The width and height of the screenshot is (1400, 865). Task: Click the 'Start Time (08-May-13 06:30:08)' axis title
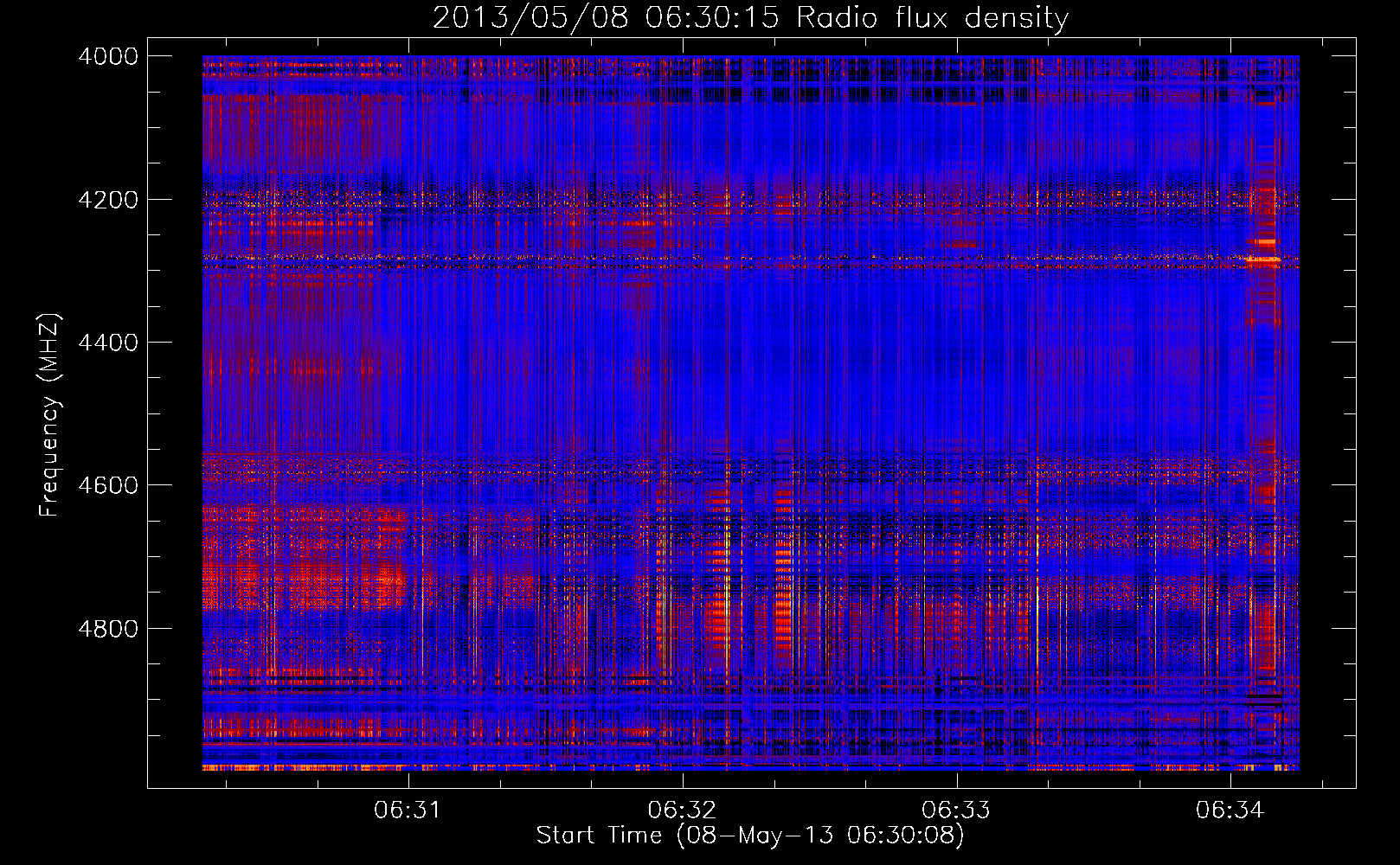click(x=750, y=836)
